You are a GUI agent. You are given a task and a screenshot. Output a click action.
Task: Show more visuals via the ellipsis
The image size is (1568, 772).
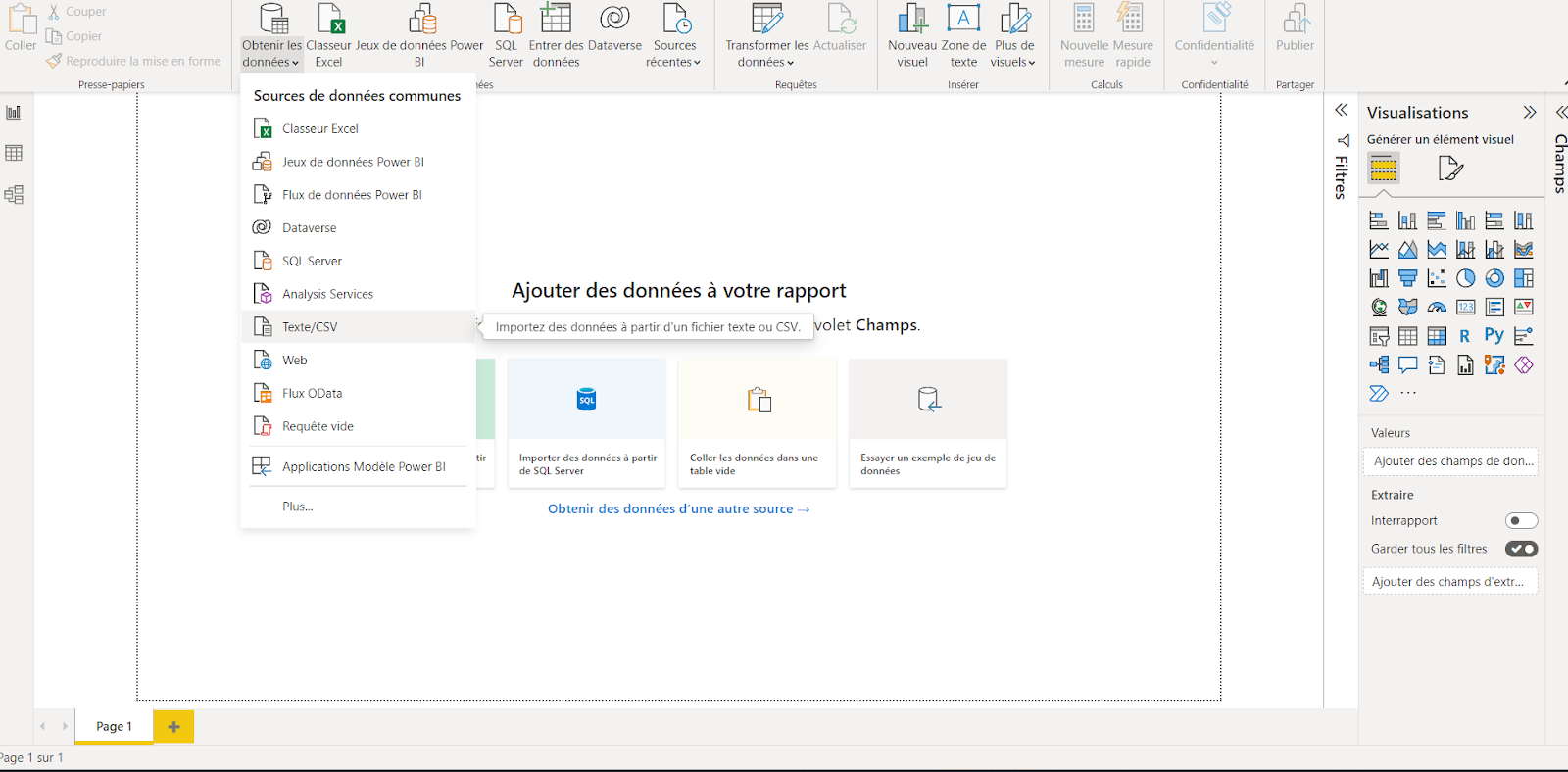(x=1408, y=394)
